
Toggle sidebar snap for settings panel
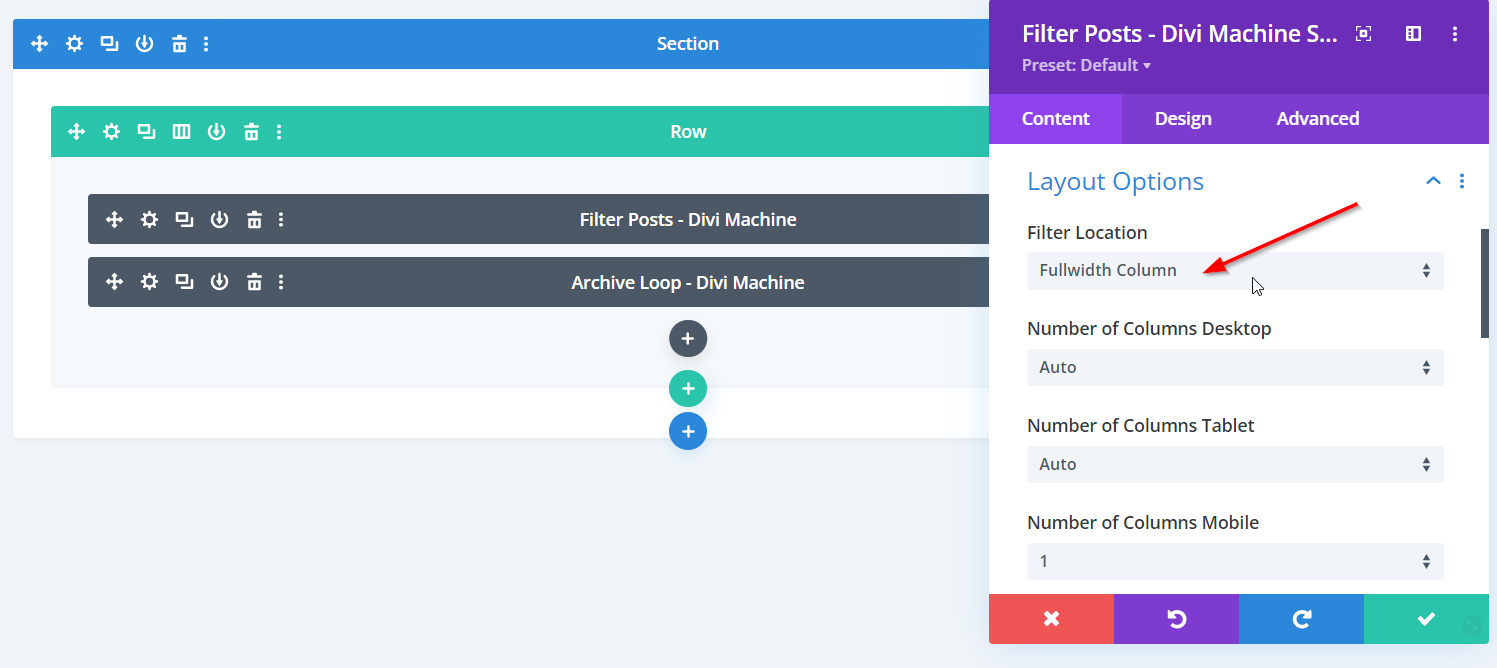pos(1413,34)
